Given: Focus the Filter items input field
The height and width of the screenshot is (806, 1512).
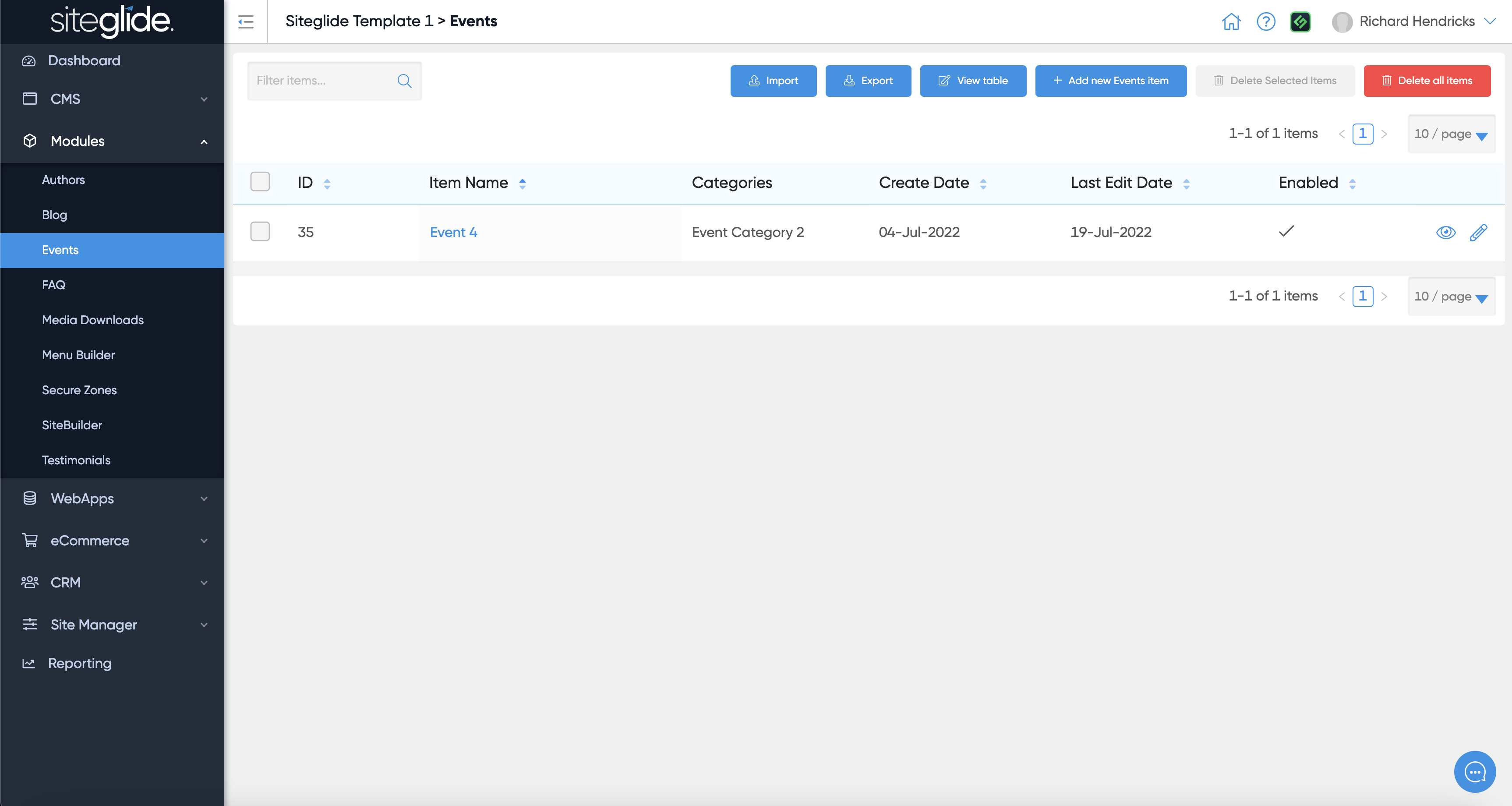Looking at the screenshot, I should coord(323,81).
